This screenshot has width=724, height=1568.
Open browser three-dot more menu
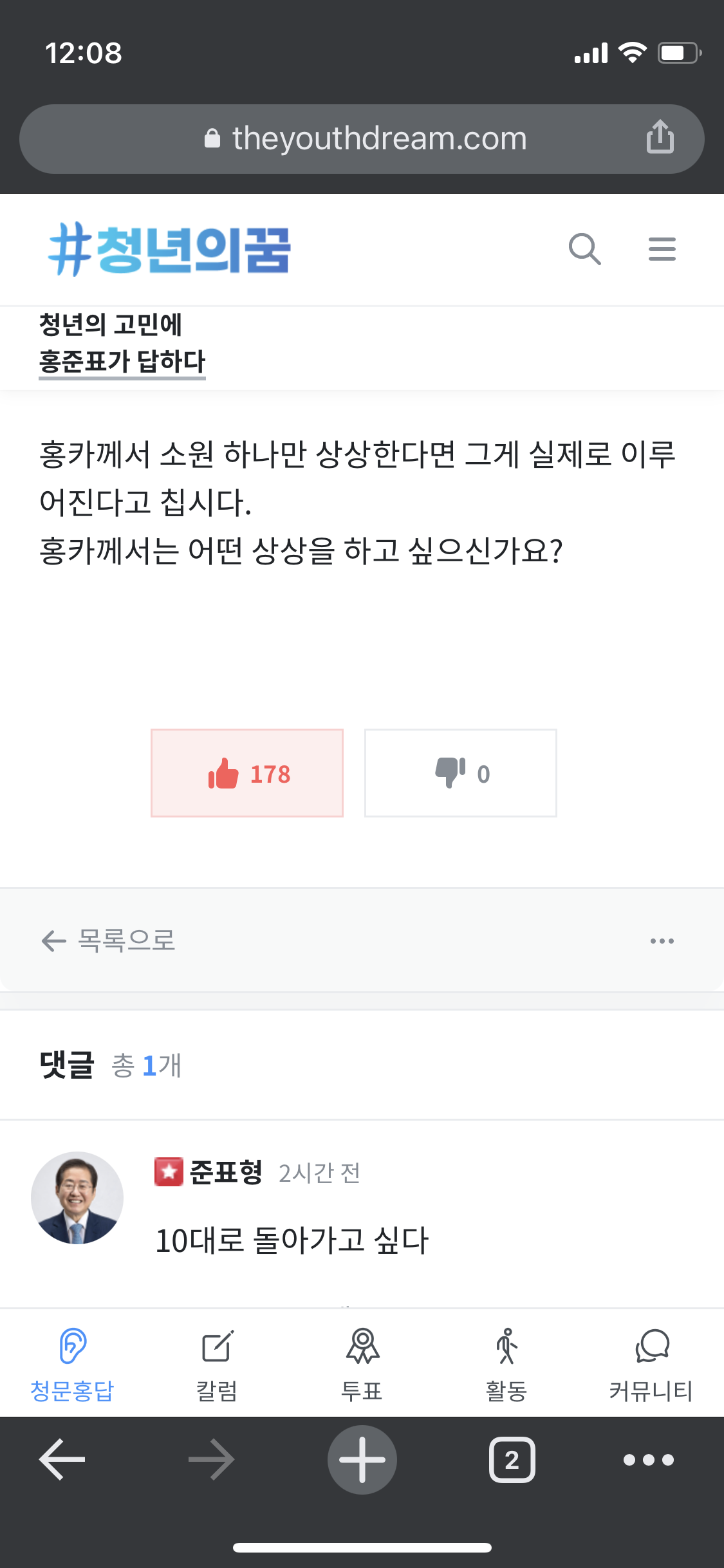coord(648,1460)
